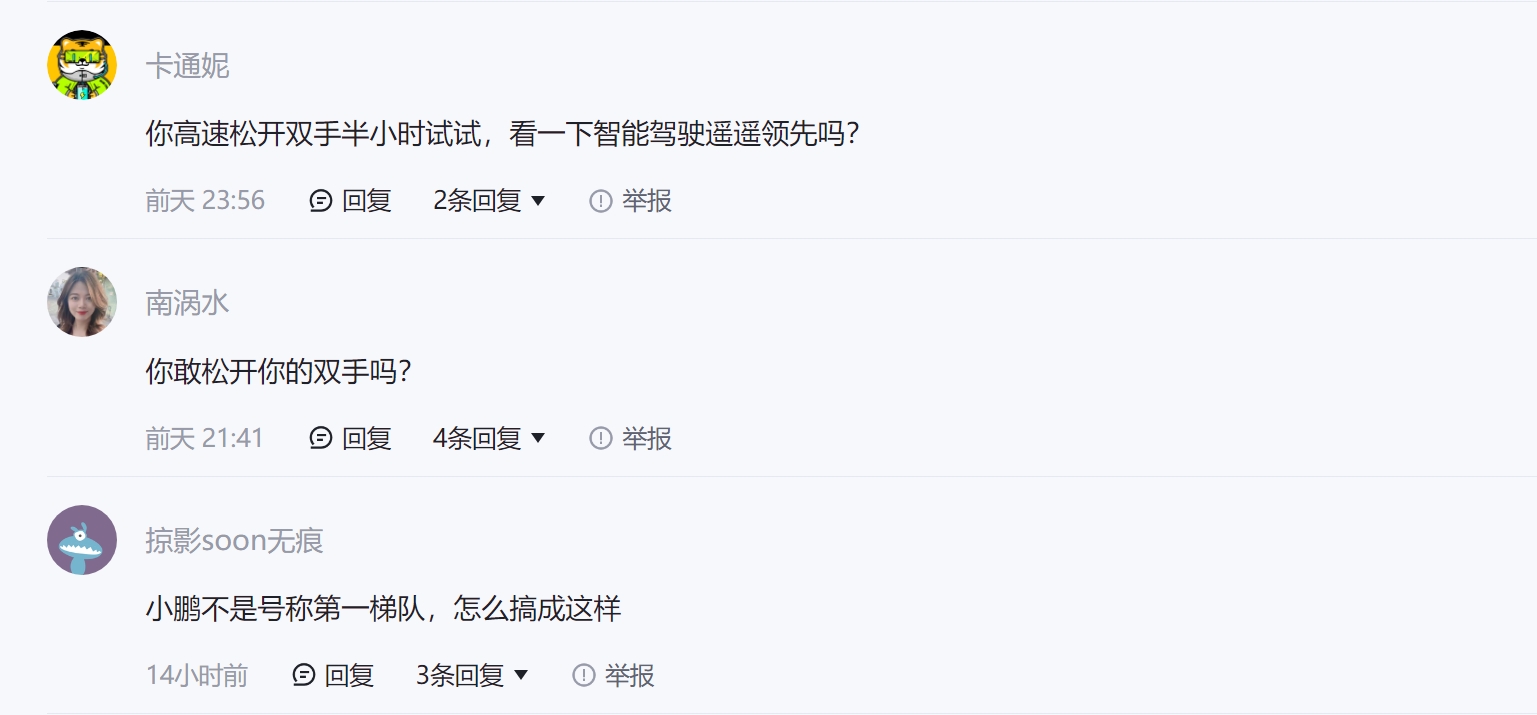
Task: Click the report exclamation icon on 南涡水's comment
Action: (600, 438)
